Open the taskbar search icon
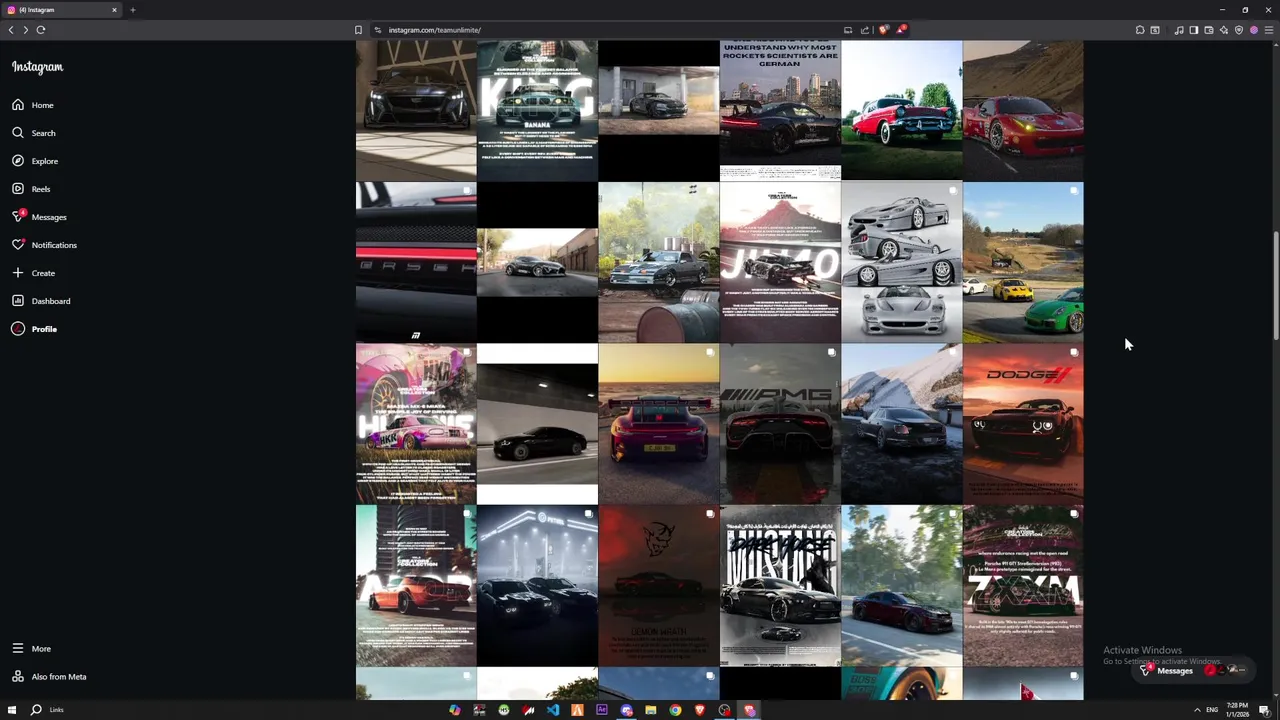The height and width of the screenshot is (720, 1280). point(36,710)
